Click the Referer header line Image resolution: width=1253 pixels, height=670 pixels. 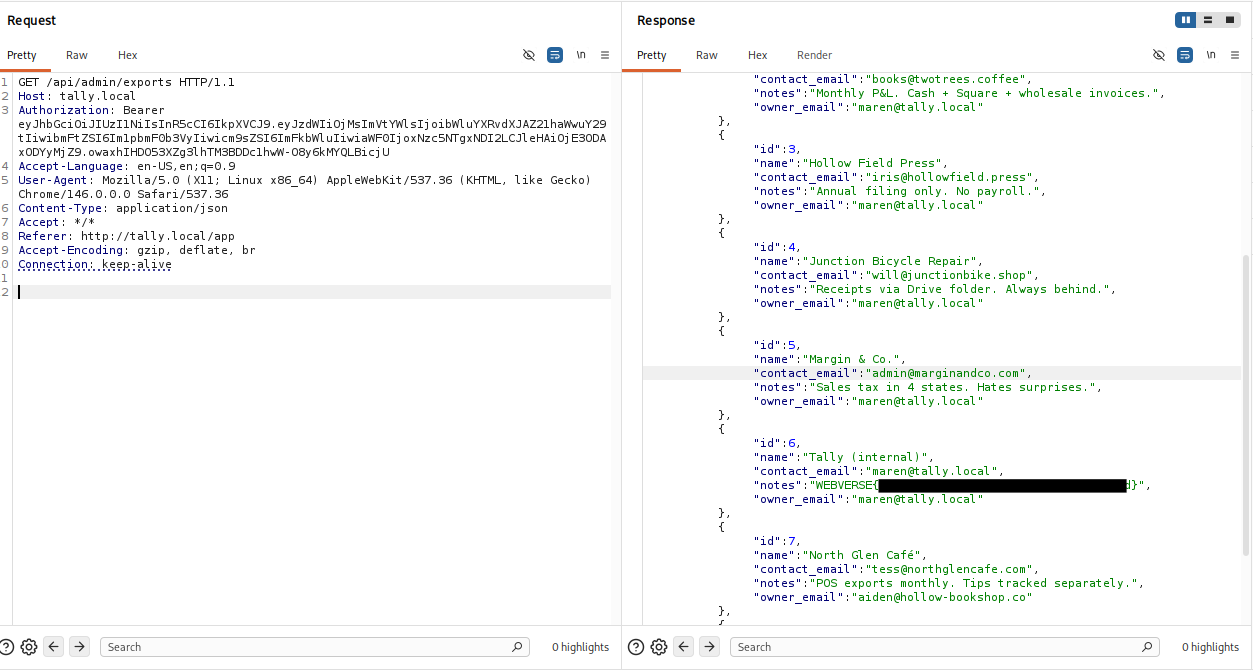tap(126, 236)
